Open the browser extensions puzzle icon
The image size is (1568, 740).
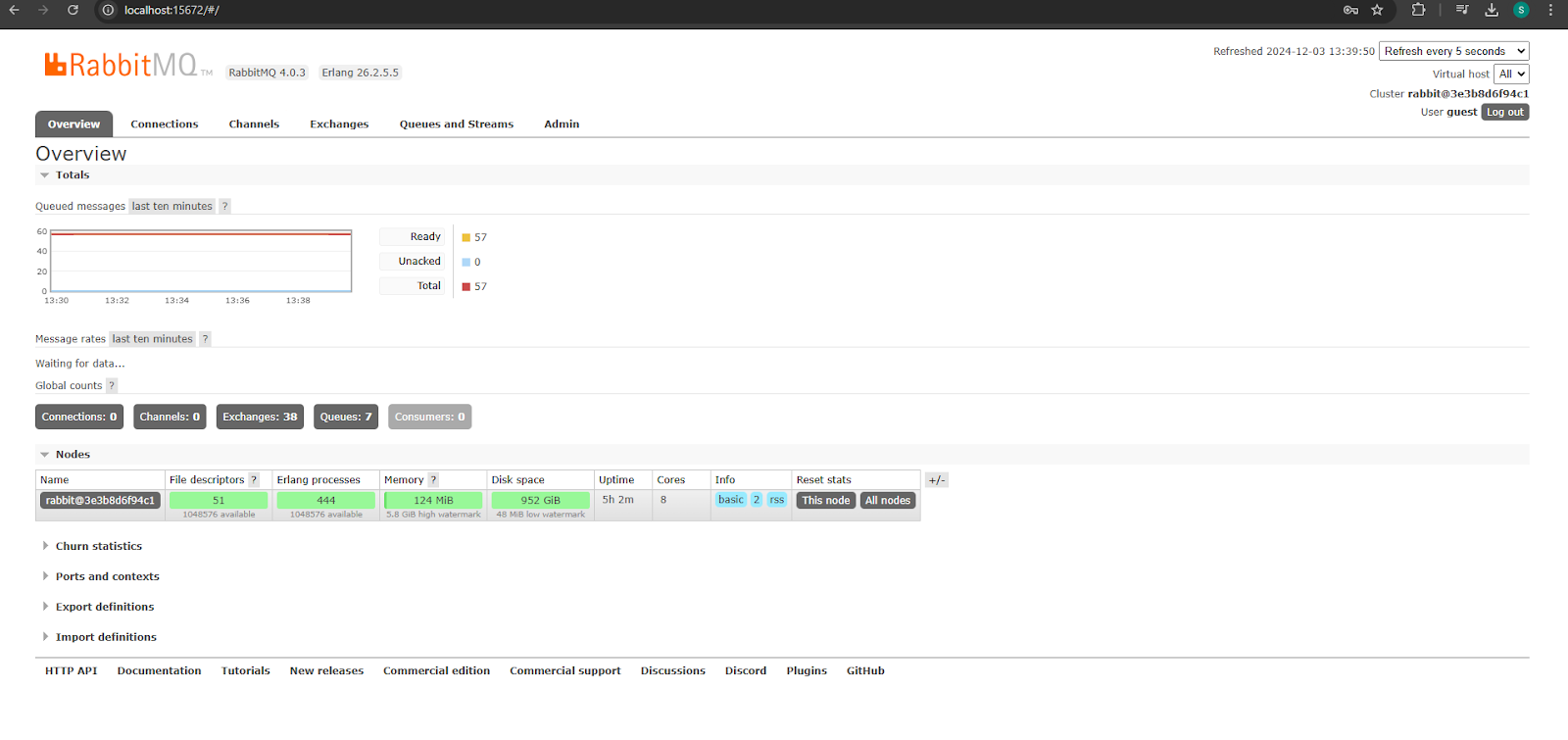pos(1418,10)
